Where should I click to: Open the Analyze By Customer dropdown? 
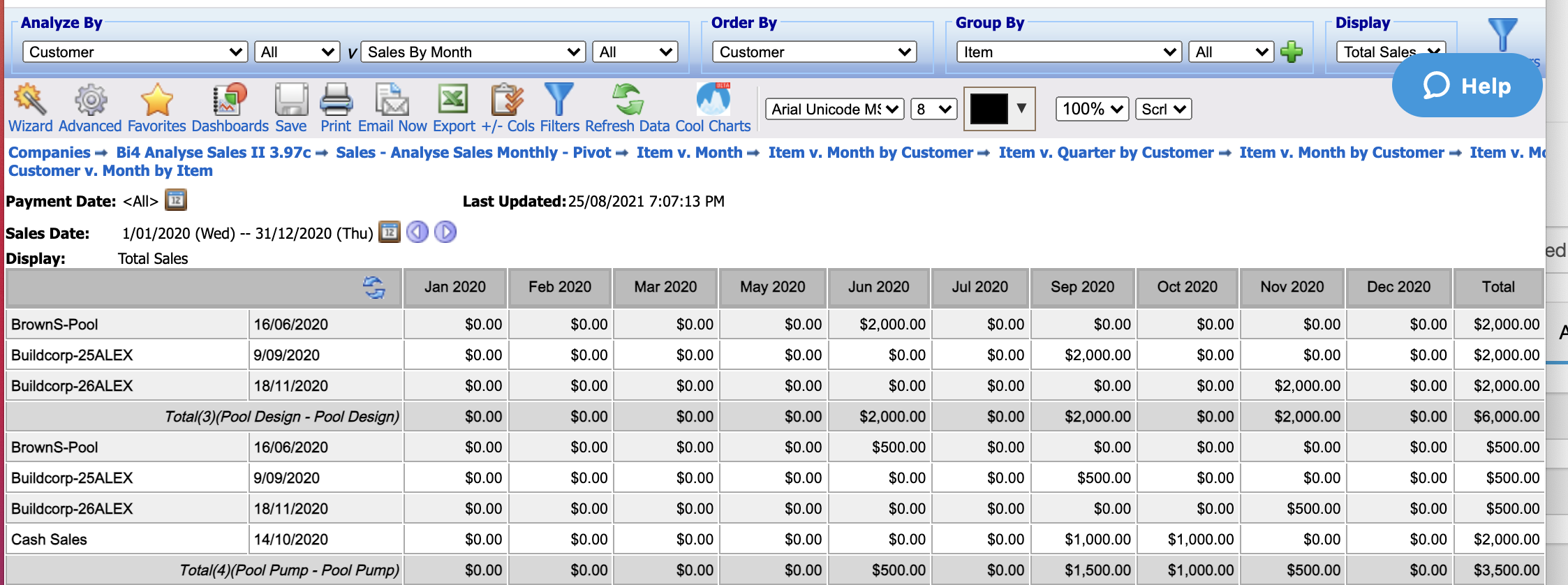tap(135, 52)
